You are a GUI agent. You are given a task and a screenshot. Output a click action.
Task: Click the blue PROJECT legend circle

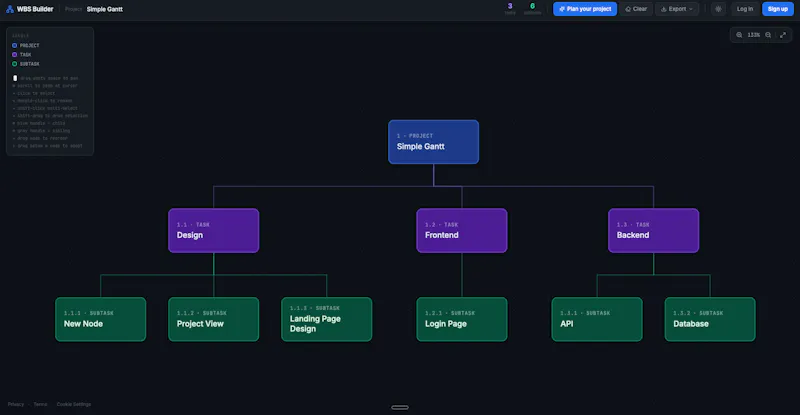coord(14,45)
